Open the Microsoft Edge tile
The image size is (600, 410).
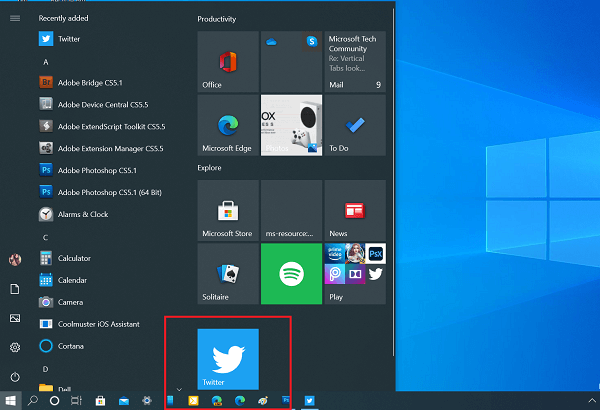click(x=228, y=125)
